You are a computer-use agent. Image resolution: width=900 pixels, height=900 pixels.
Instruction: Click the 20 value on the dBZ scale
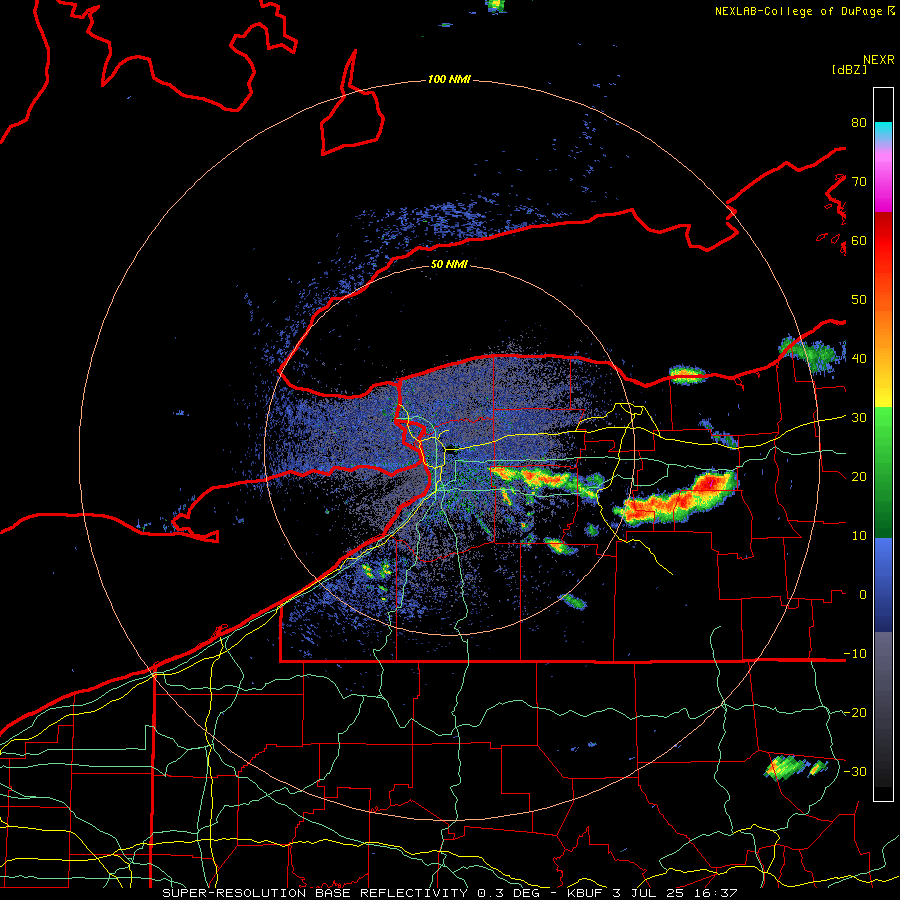859,476
